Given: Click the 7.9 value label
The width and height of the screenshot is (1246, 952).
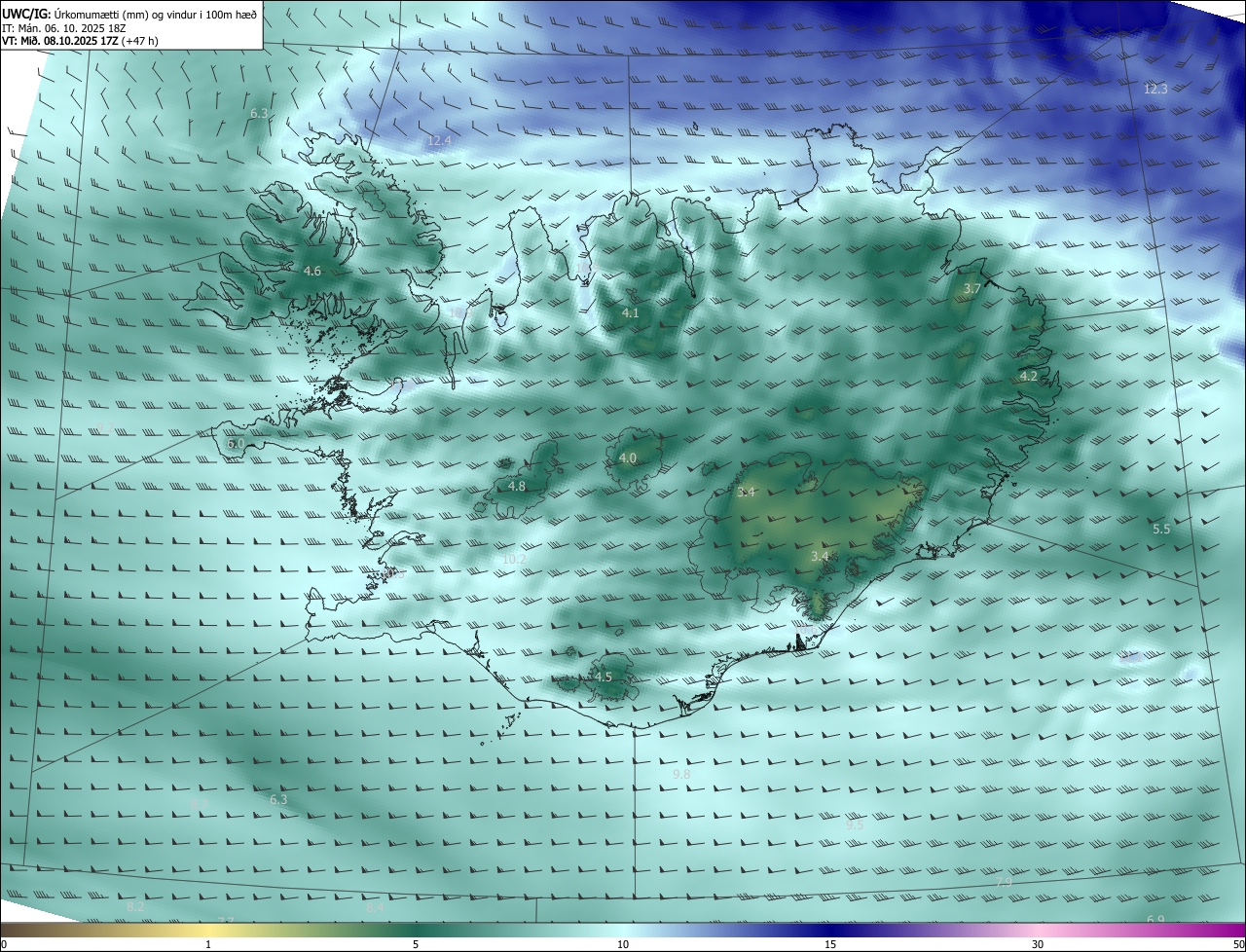Looking at the screenshot, I should click(1004, 881).
